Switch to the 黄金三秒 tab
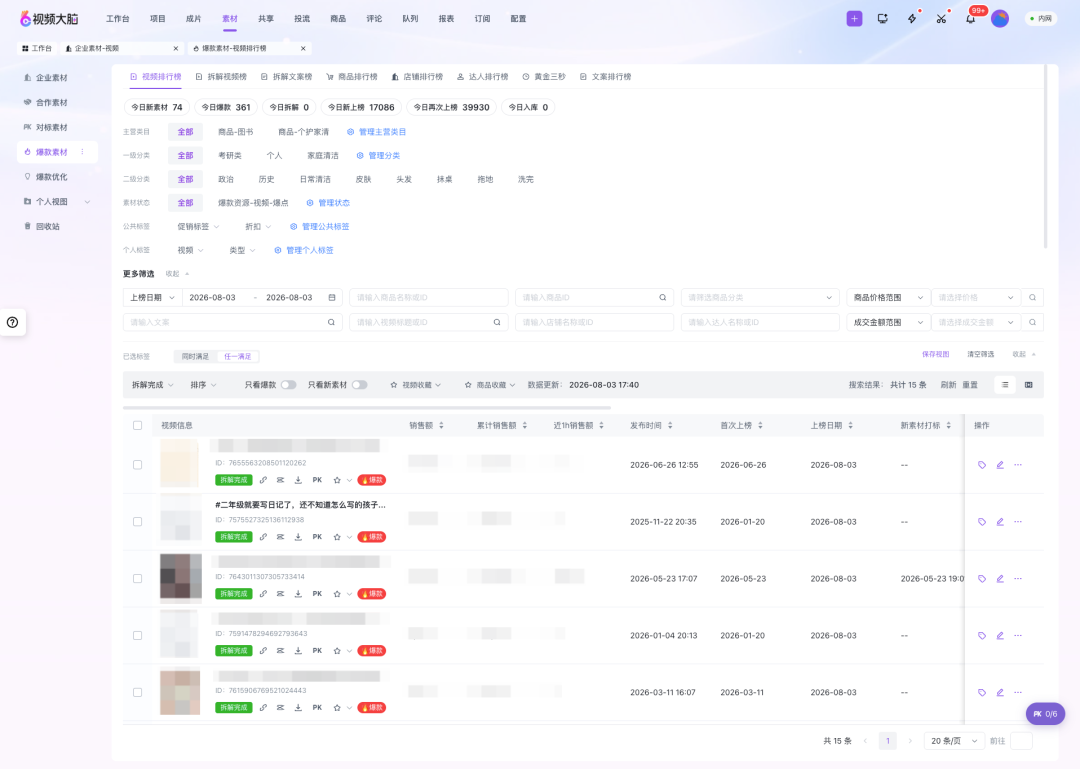The image size is (1080, 769). click(x=543, y=76)
